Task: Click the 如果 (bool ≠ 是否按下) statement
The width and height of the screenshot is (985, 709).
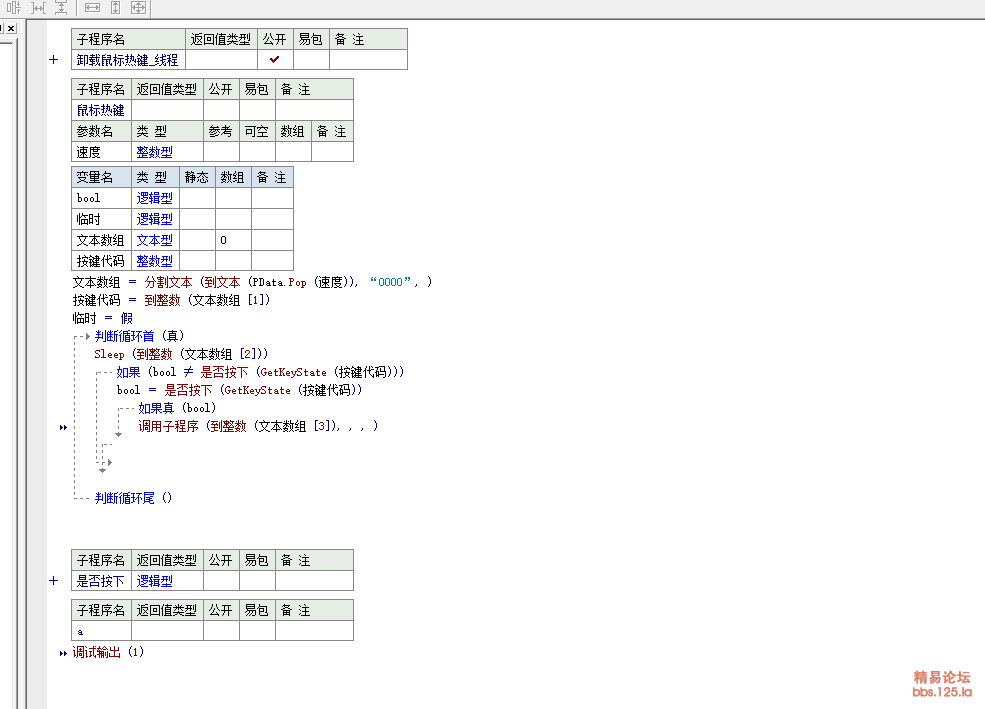Action: pyautogui.click(x=260, y=372)
